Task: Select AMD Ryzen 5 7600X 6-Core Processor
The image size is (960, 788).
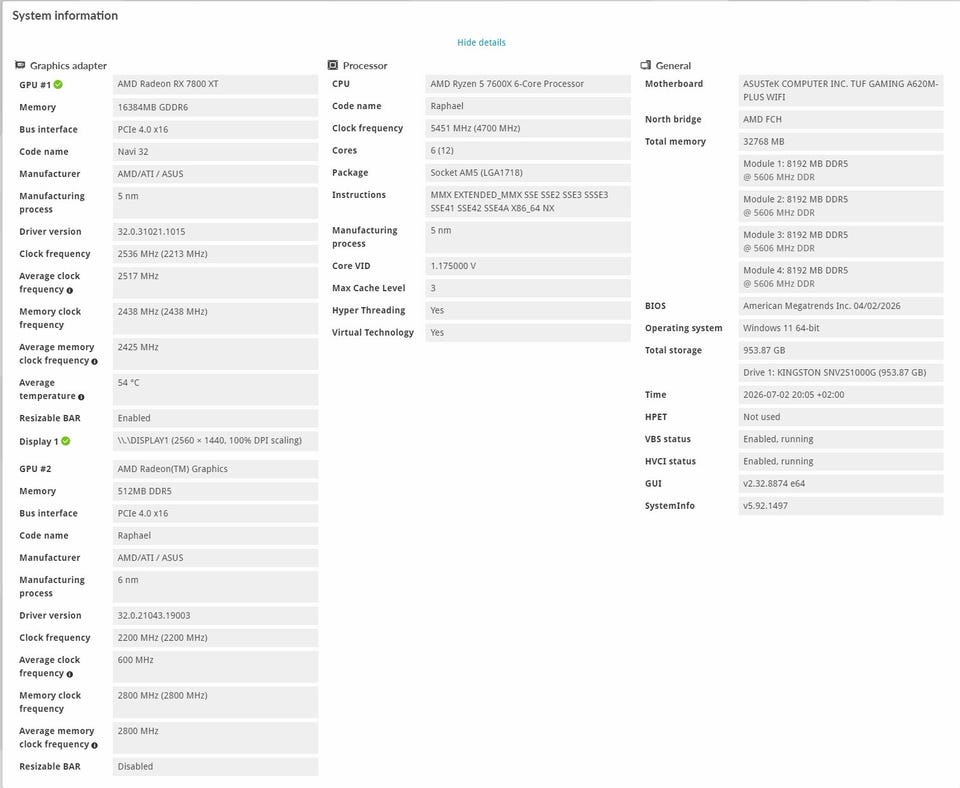Action: coord(528,84)
